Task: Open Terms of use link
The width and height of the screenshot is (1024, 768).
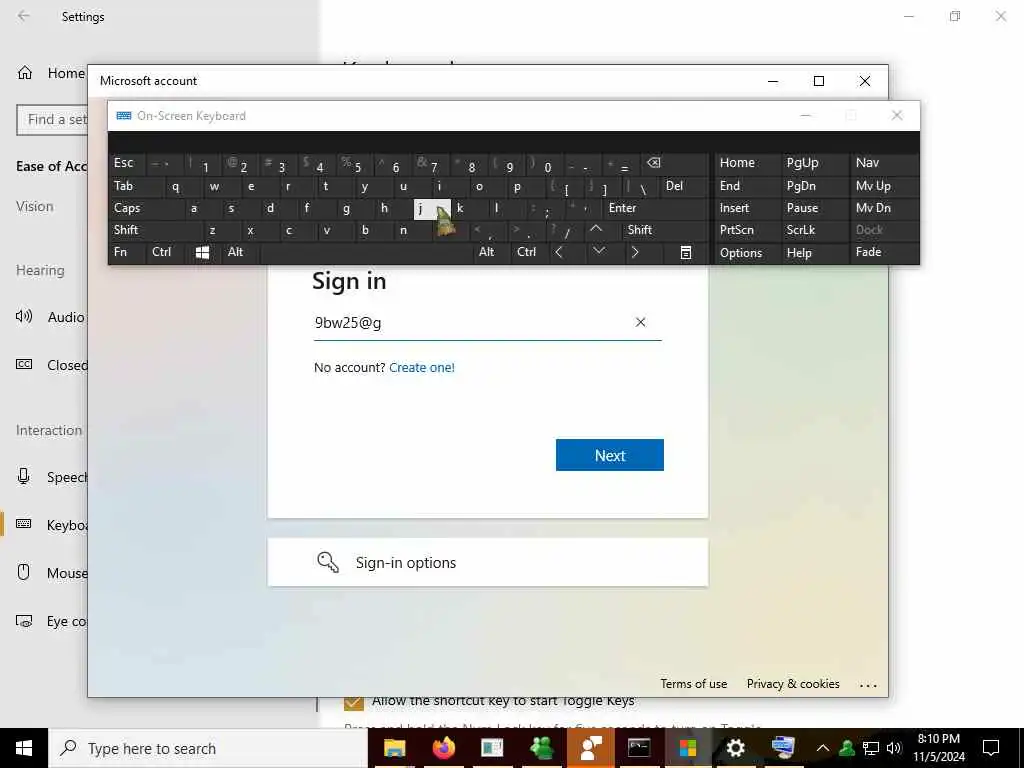Action: tap(693, 684)
